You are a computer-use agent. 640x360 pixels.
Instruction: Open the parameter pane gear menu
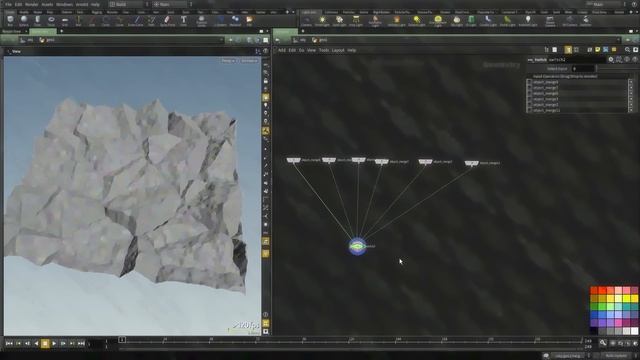[611, 60]
